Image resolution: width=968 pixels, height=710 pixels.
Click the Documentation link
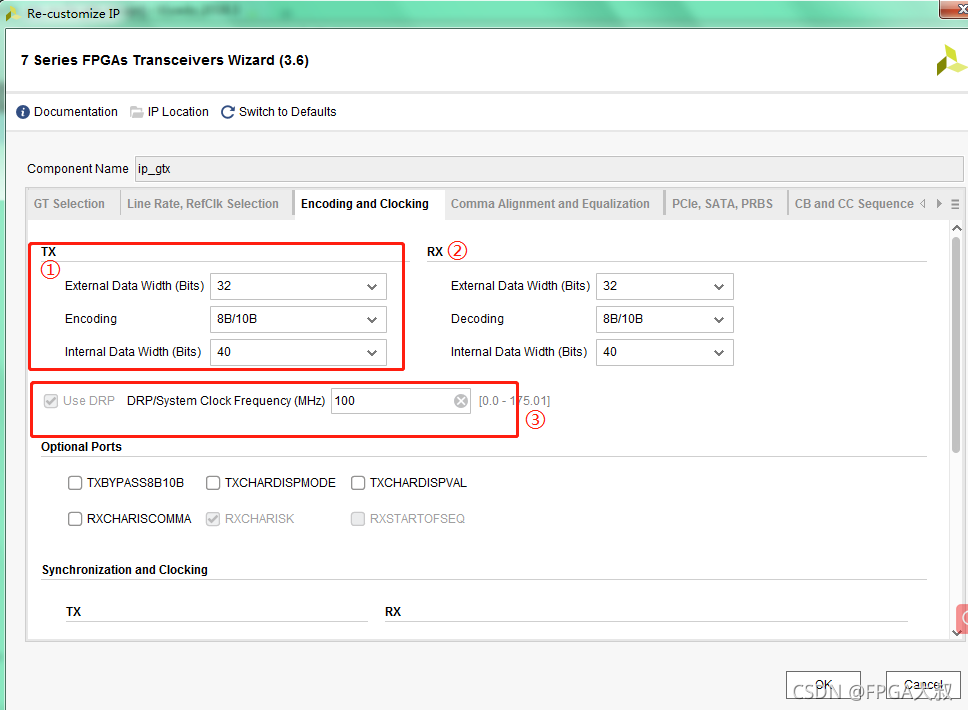(75, 112)
